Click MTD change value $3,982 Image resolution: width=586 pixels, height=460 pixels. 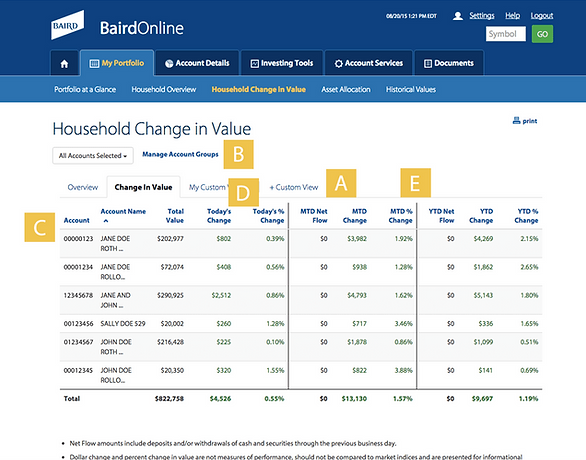coord(357,238)
